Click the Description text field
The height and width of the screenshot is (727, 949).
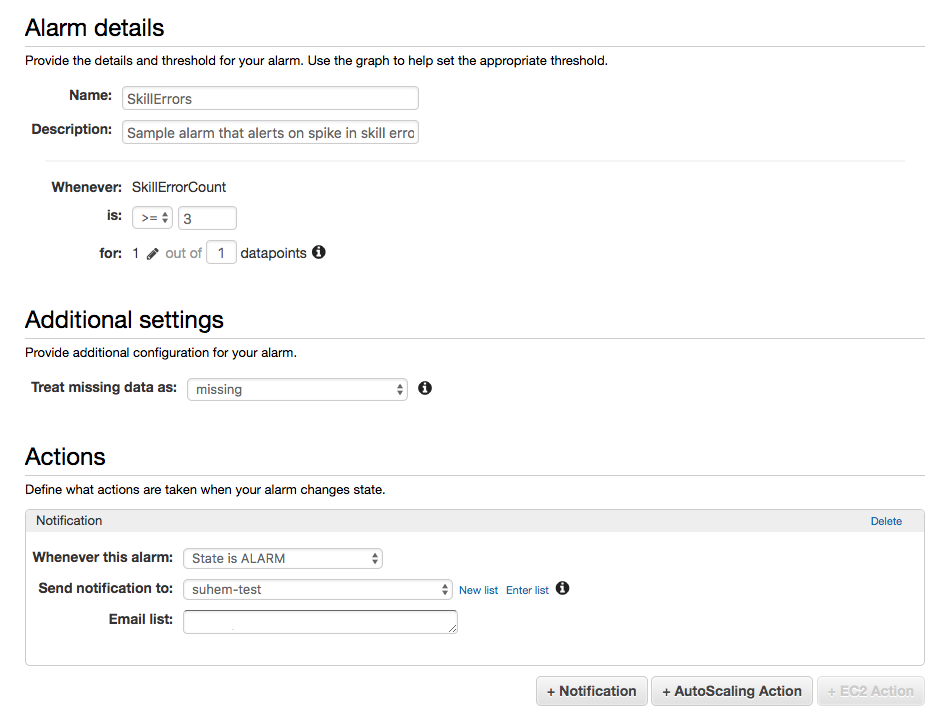pos(270,133)
